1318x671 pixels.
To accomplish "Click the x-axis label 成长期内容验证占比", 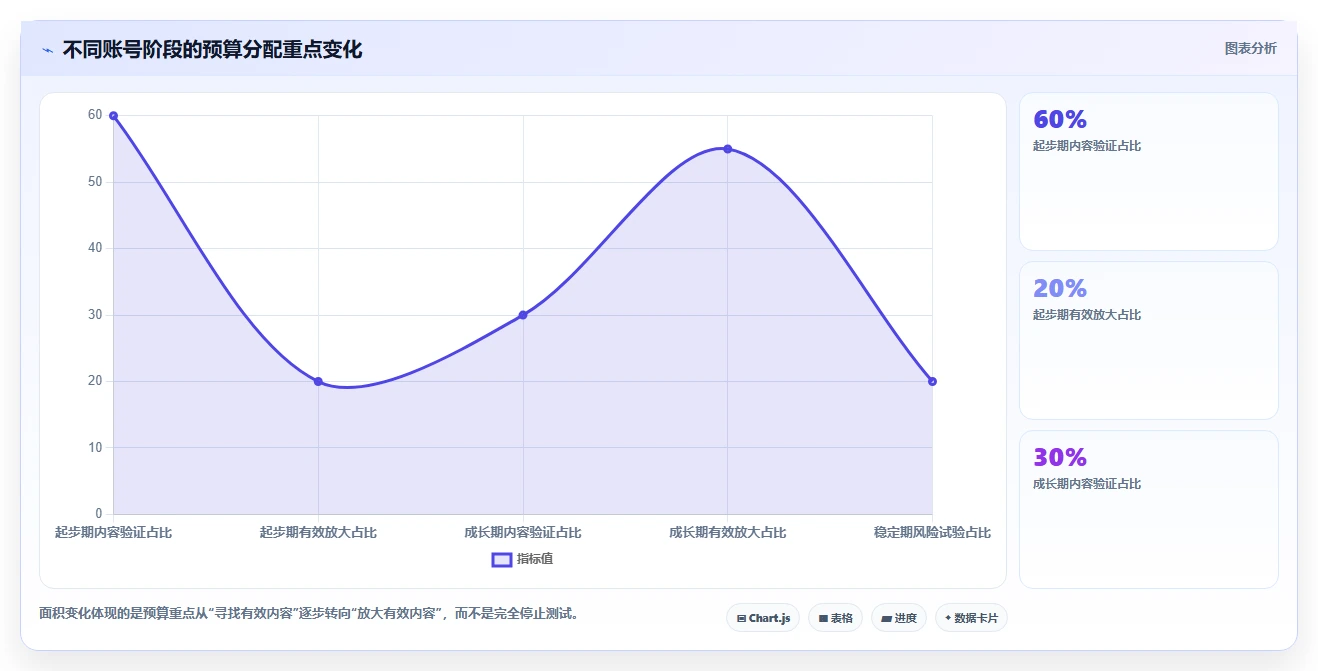I will click(x=523, y=532).
